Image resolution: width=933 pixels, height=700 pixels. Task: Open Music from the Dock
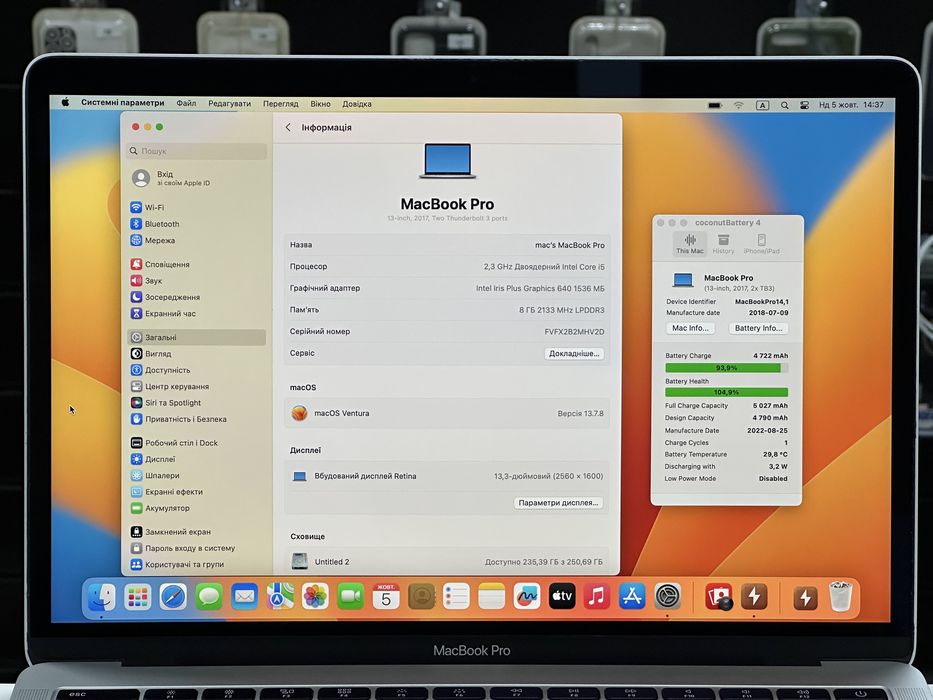[x=597, y=596]
